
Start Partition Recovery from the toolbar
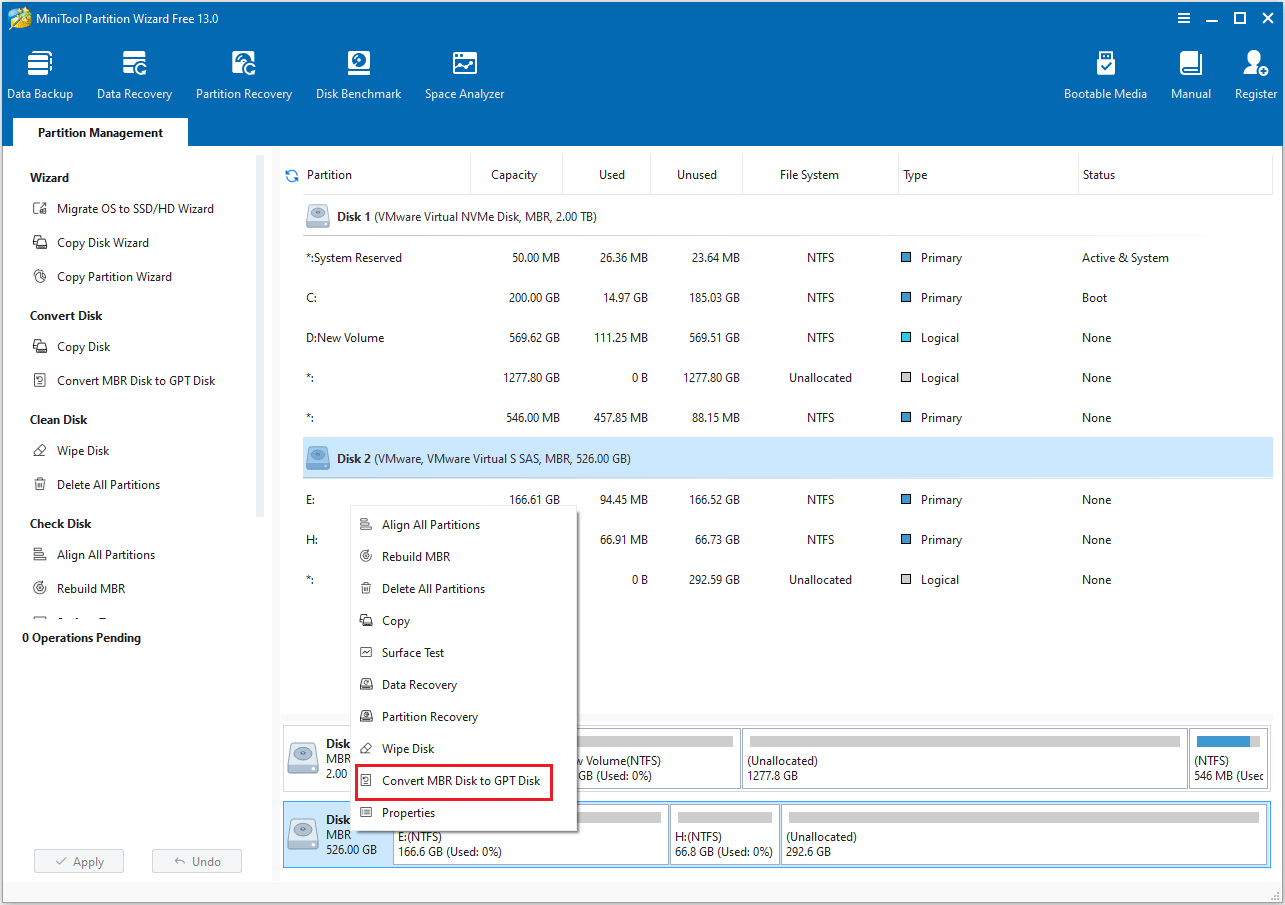(243, 72)
